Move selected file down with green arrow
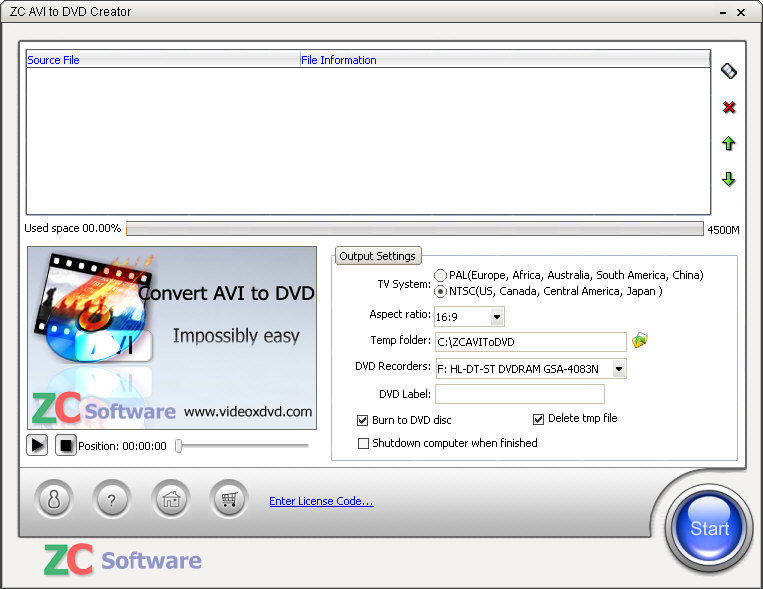763x589 pixels. pos(728,179)
